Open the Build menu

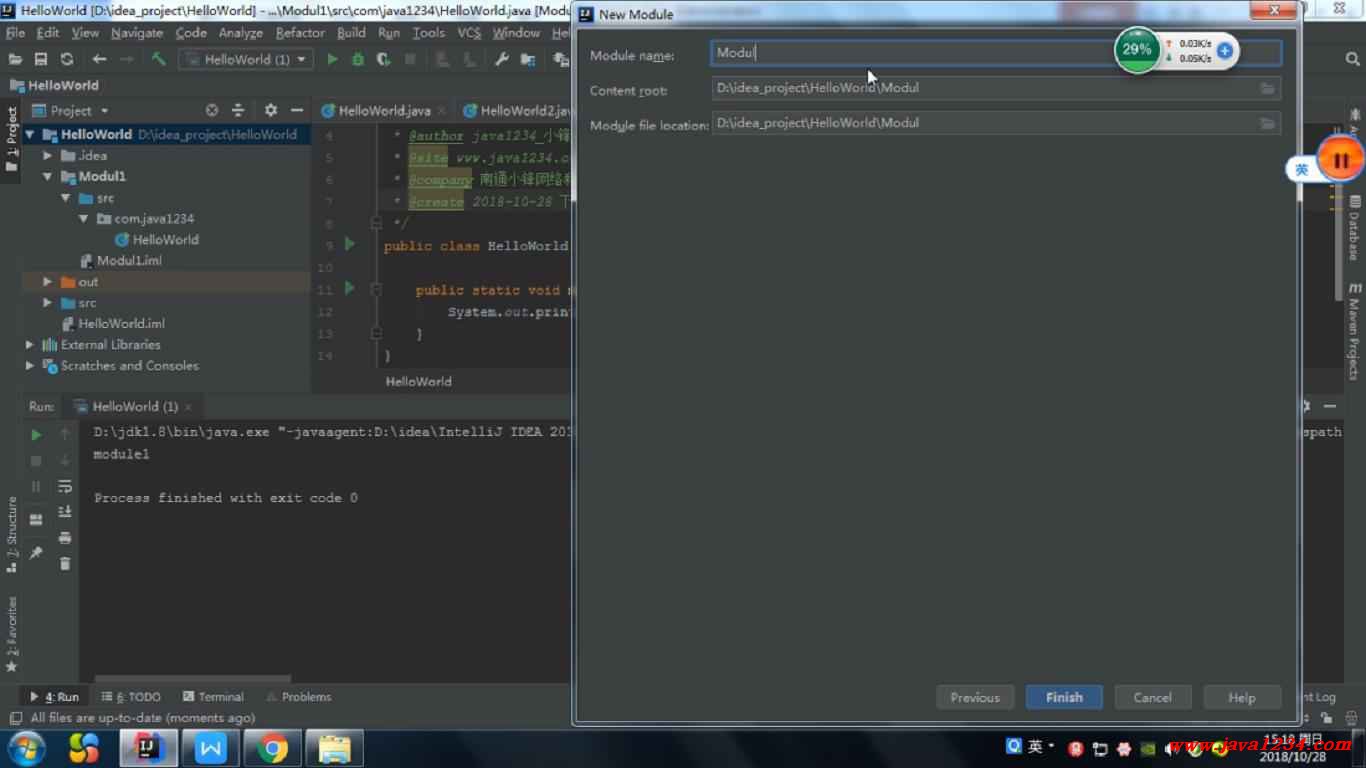(x=351, y=32)
